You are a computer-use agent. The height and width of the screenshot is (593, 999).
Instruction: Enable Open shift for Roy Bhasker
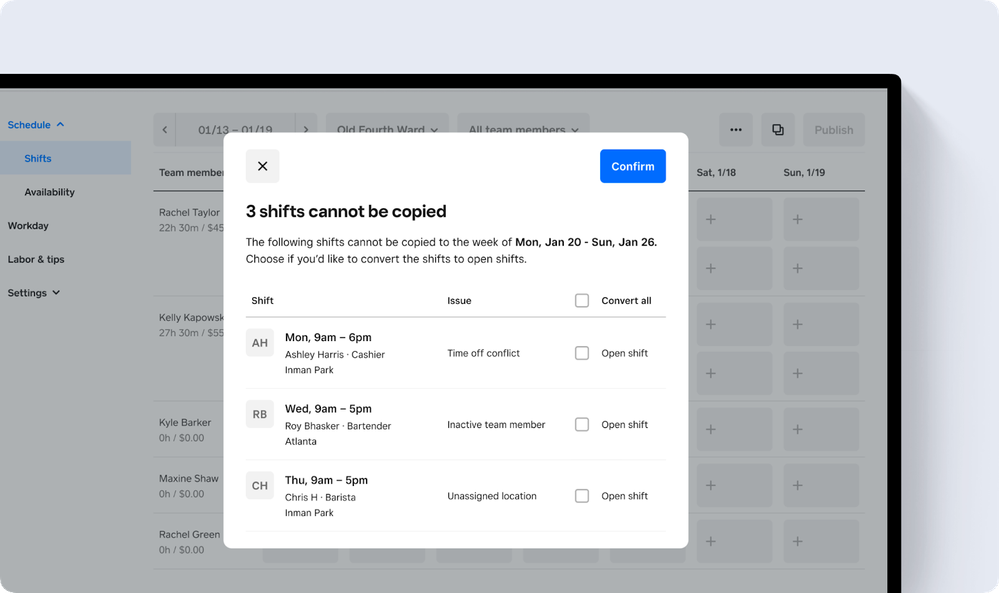tap(582, 425)
